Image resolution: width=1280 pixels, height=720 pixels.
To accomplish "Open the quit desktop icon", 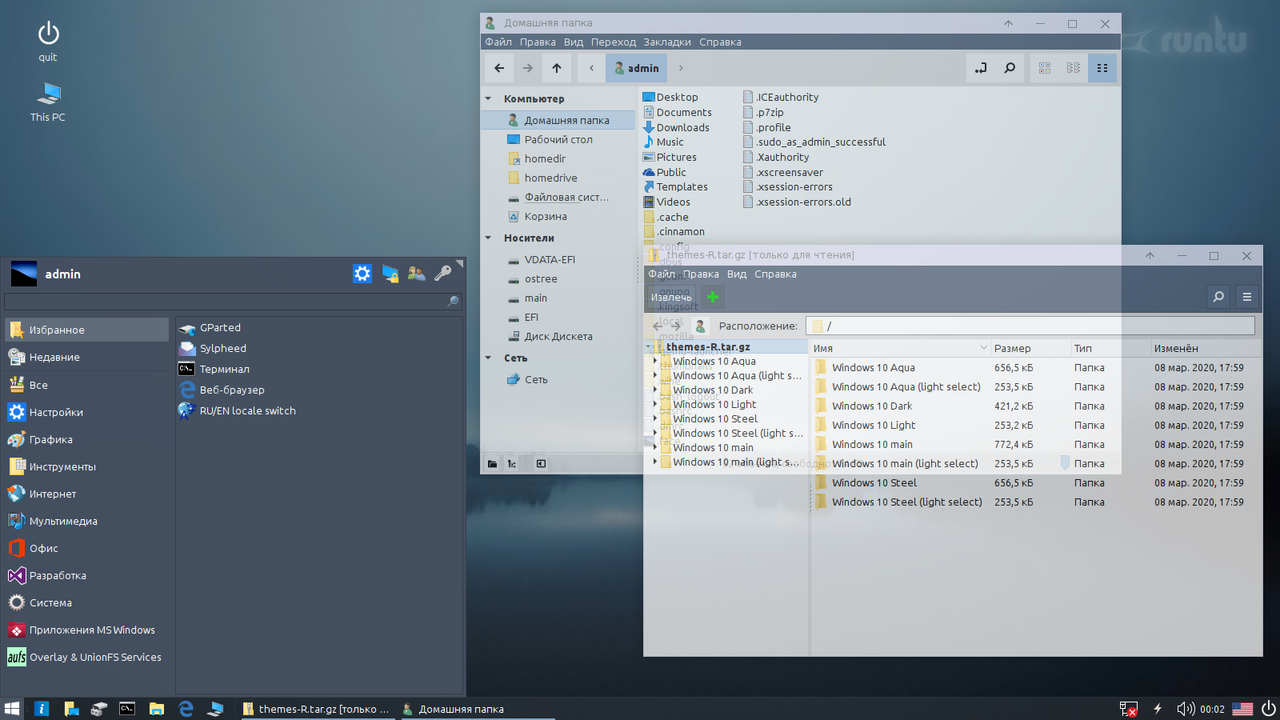I will tap(48, 42).
